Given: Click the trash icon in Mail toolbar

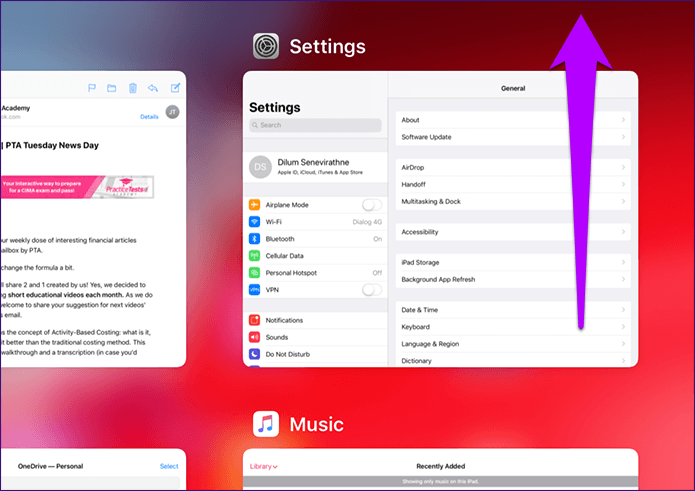Looking at the screenshot, I should click(133, 88).
